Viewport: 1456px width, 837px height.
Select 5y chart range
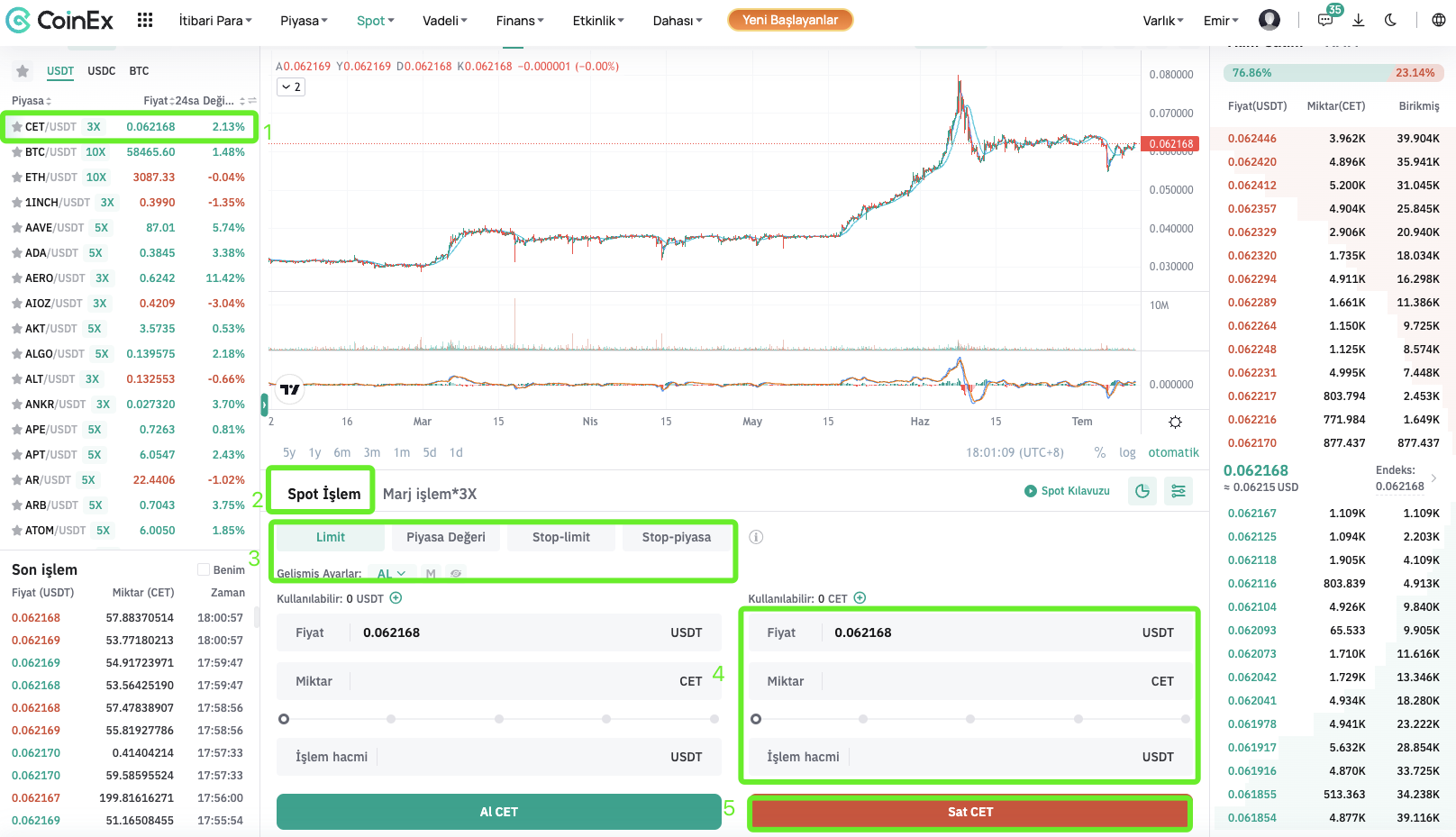click(x=289, y=452)
